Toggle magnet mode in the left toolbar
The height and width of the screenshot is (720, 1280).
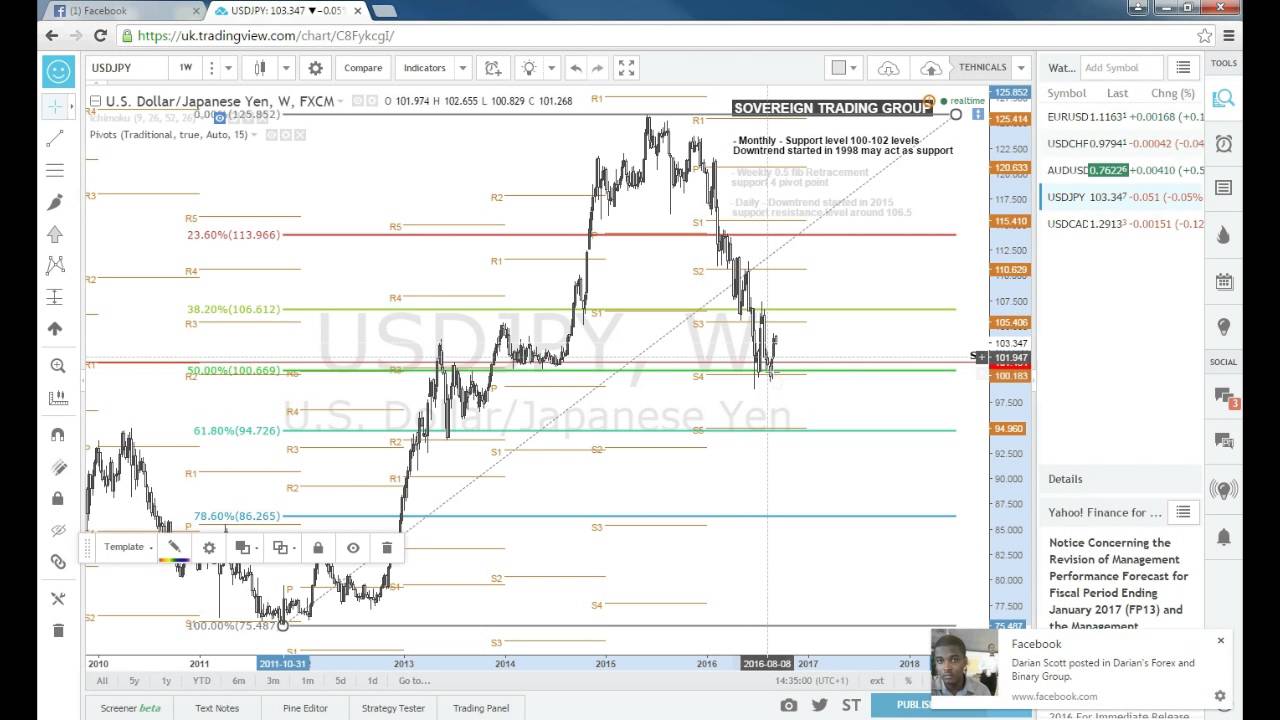pyautogui.click(x=57, y=435)
